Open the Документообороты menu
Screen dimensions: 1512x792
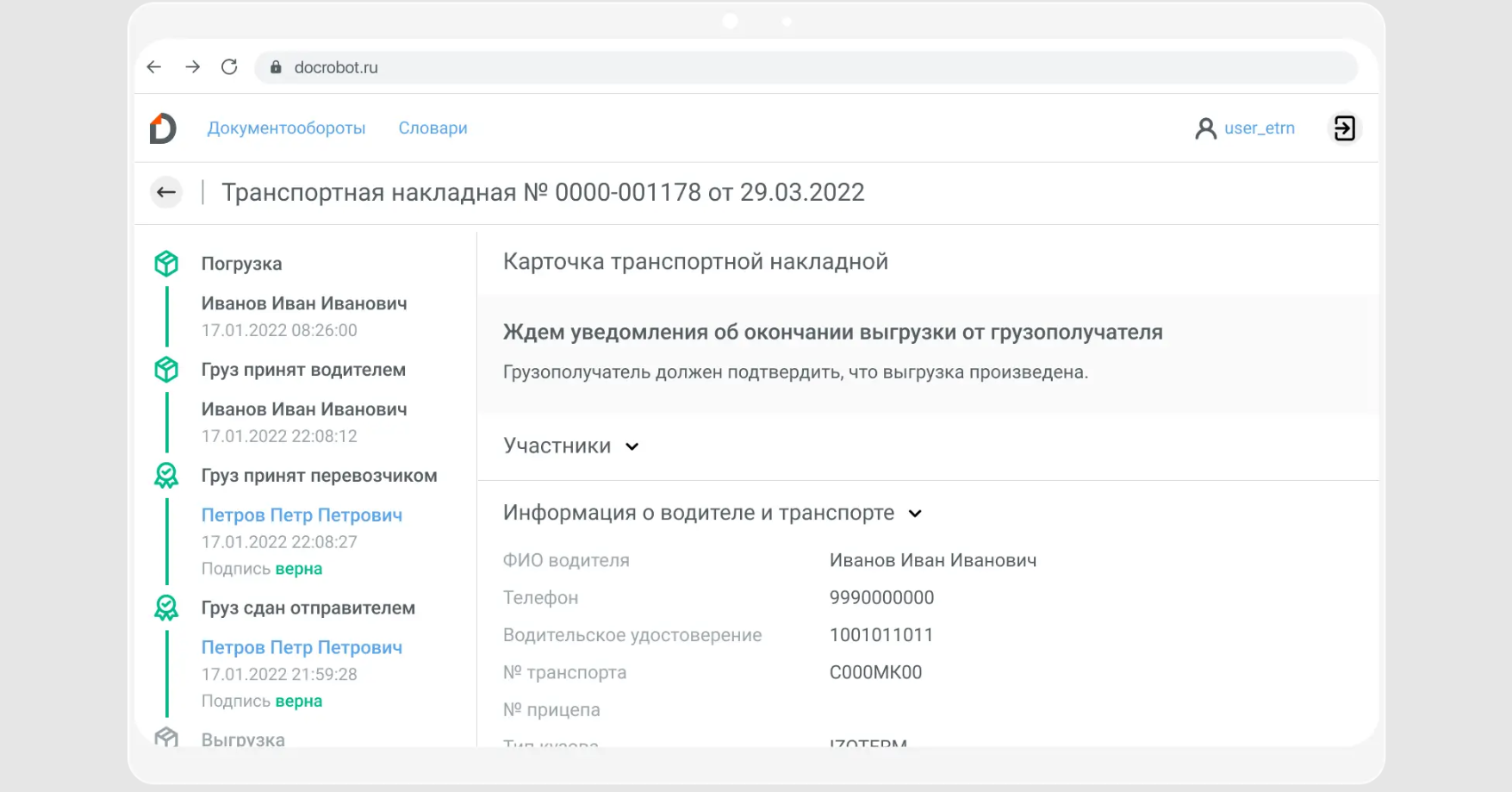pyautogui.click(x=286, y=128)
